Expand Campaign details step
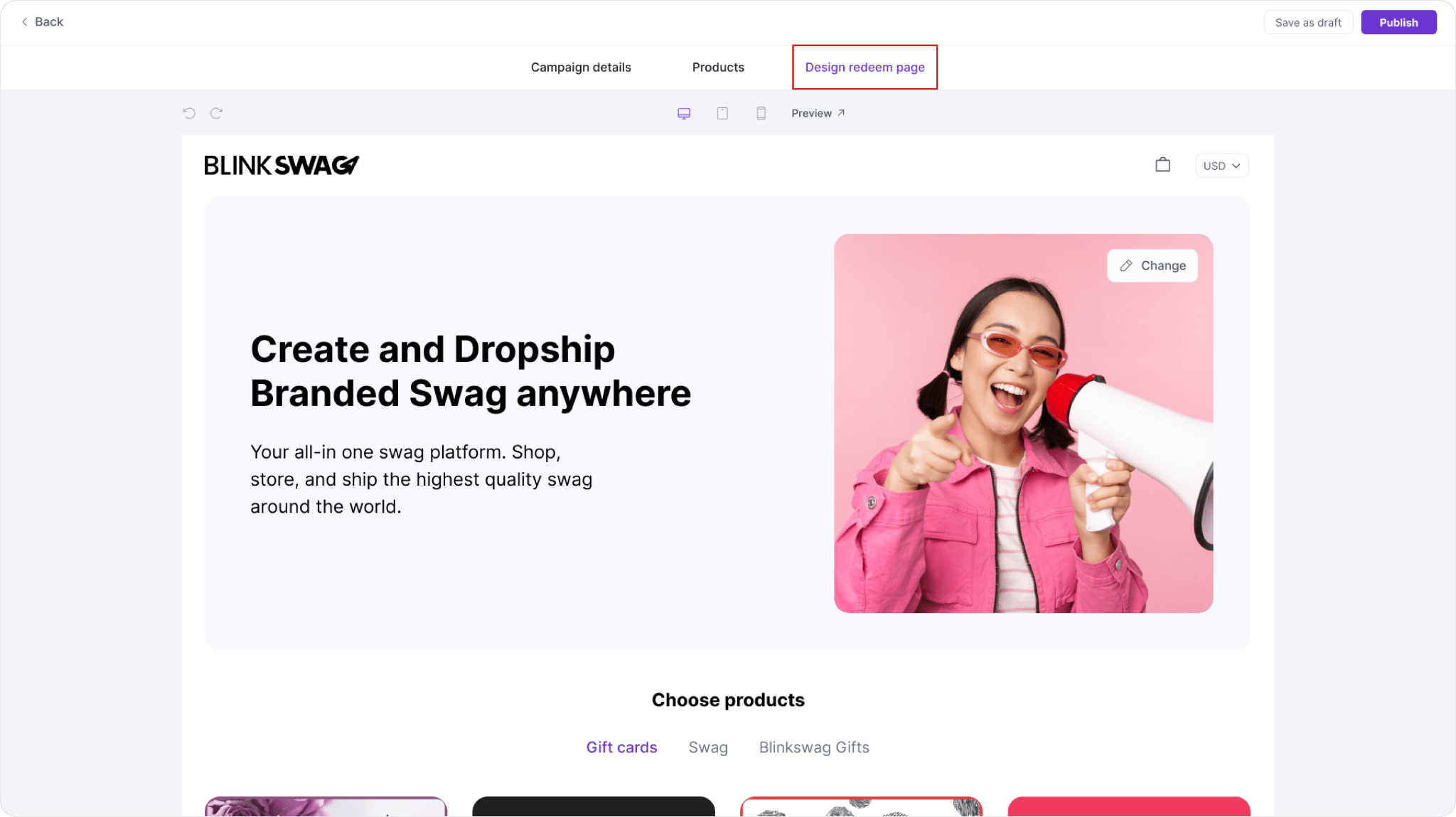Image resolution: width=1456 pixels, height=817 pixels. coord(581,67)
